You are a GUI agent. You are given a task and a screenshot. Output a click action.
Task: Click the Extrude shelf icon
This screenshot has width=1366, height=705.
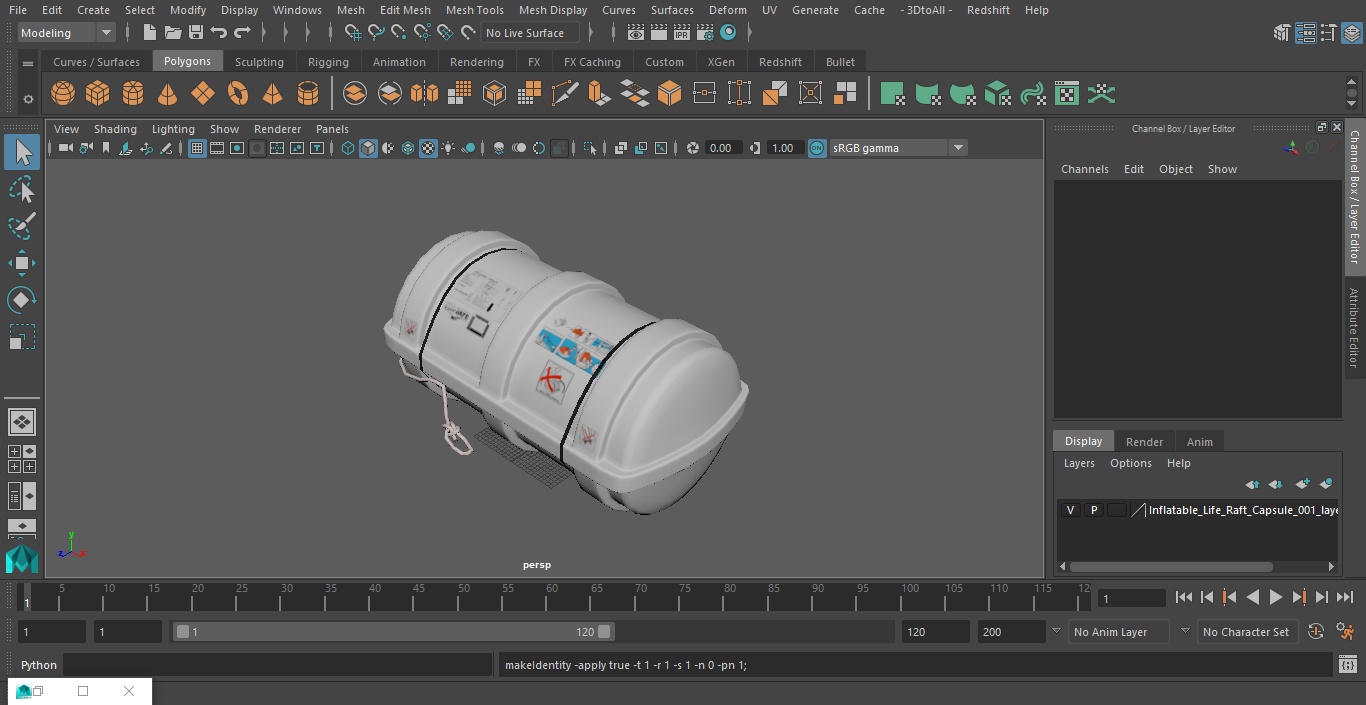[x=599, y=94]
